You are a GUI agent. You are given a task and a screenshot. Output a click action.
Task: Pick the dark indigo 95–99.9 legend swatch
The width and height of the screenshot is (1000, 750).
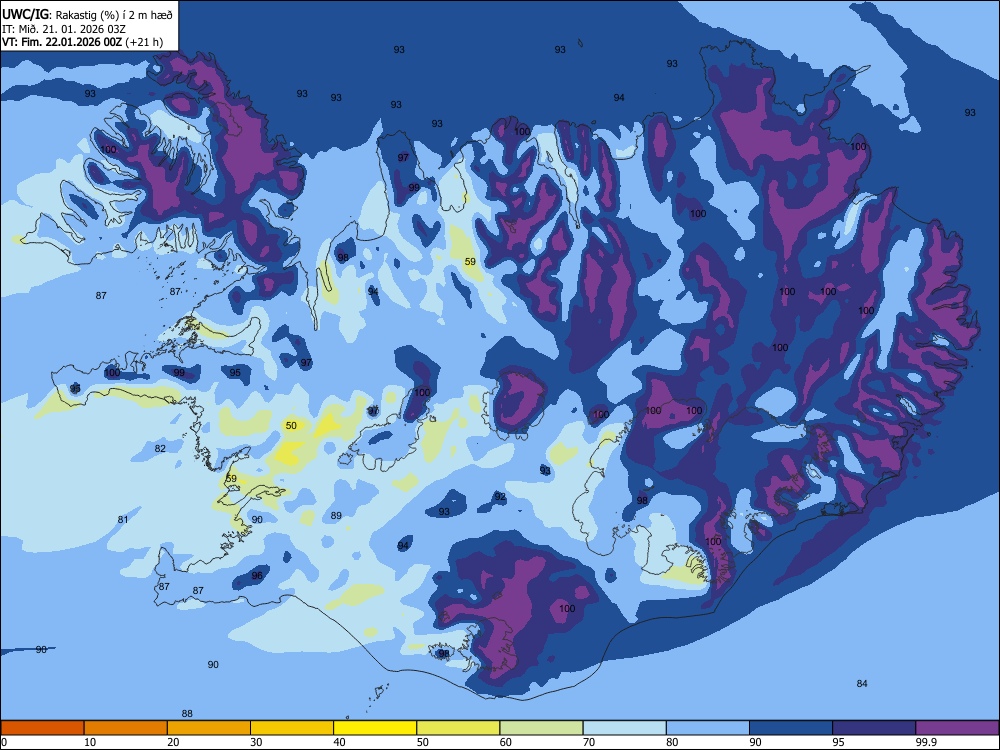pyautogui.click(x=874, y=728)
